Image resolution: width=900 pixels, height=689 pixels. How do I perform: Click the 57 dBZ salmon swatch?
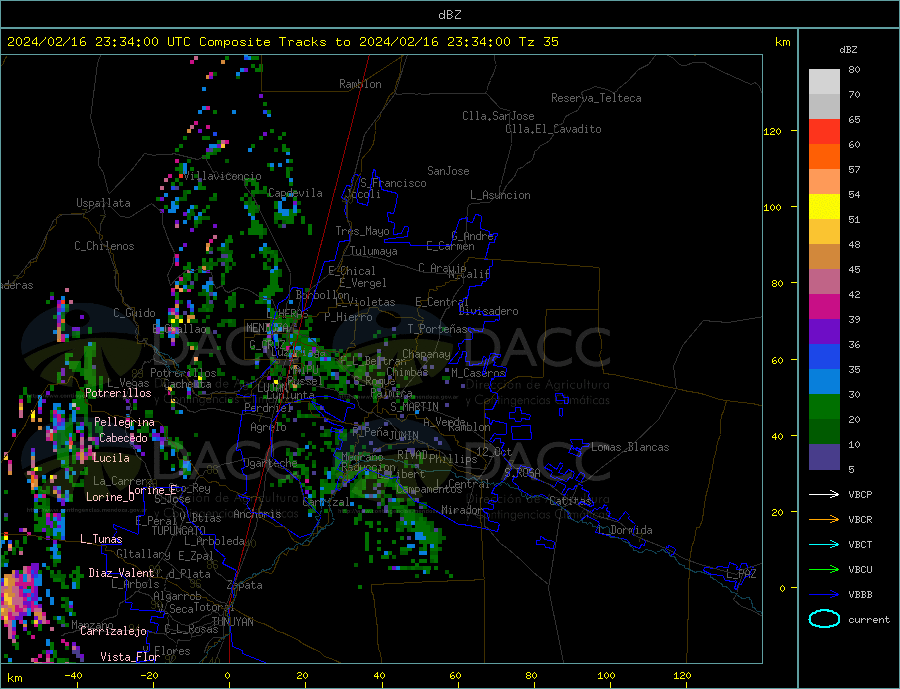point(824,181)
